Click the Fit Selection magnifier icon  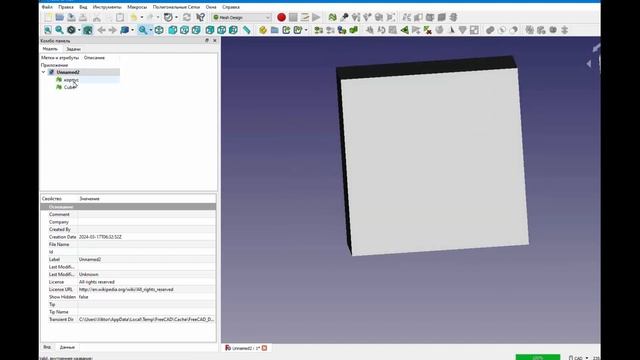[x=60, y=30]
